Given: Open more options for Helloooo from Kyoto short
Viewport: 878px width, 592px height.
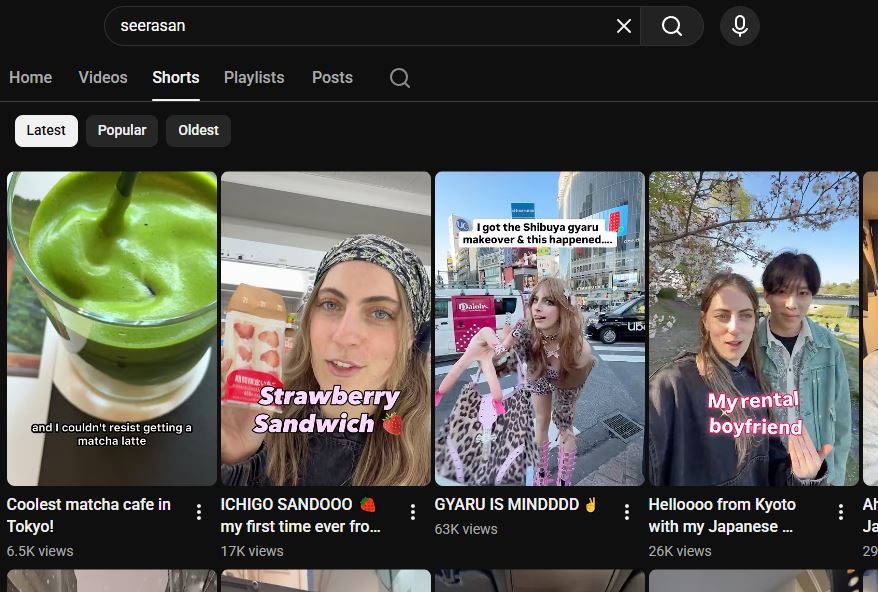Looking at the screenshot, I should [x=840, y=512].
